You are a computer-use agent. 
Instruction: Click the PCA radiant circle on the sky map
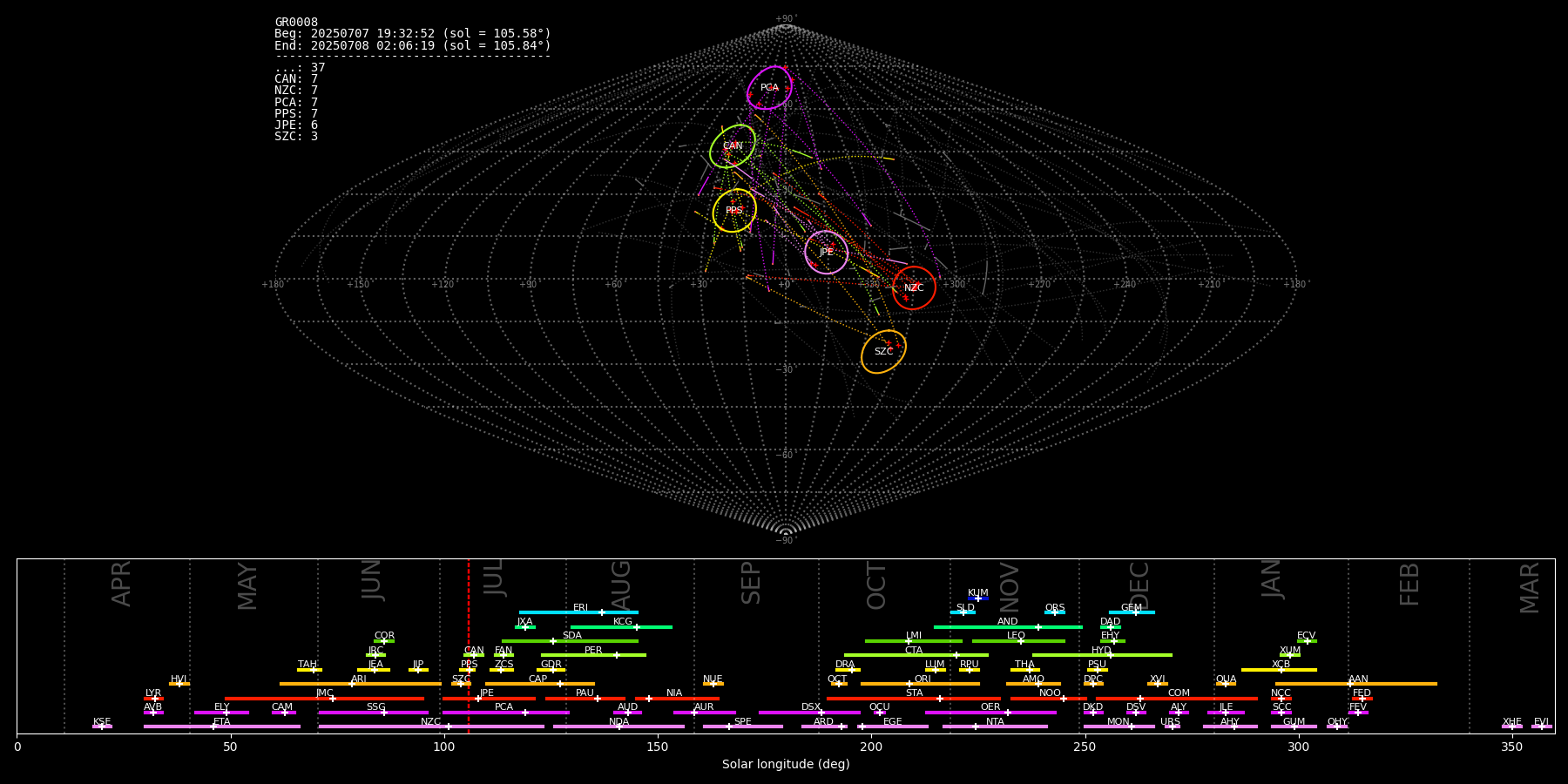coord(770,87)
